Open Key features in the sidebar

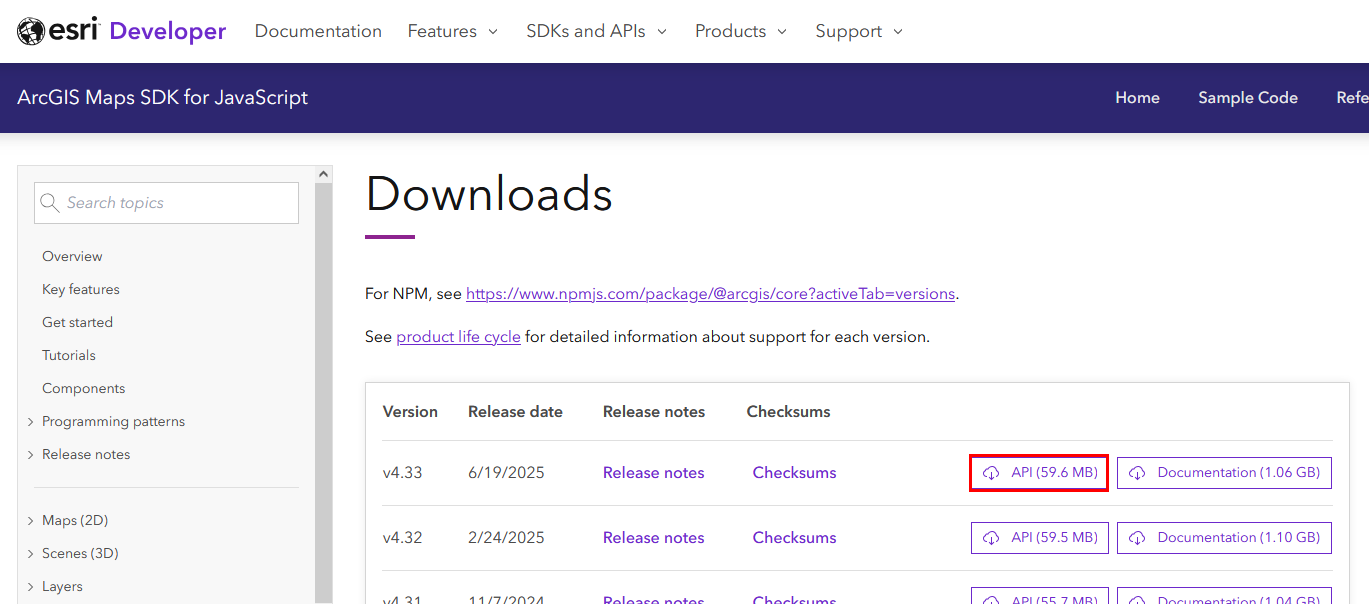(x=81, y=289)
